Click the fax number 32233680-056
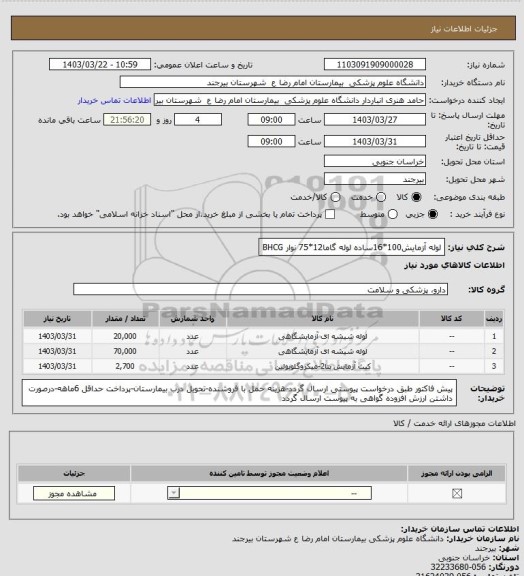This screenshot has height=576, width=524. click(458, 567)
